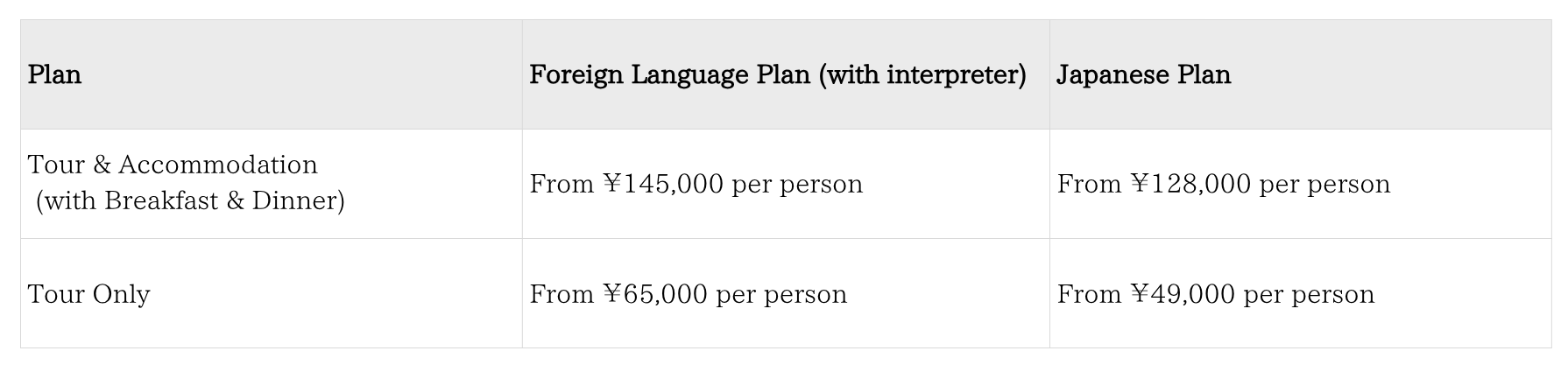Select the "From ¥49,000 per person" cell
Screen dimensions: 1568x365
point(1216,294)
